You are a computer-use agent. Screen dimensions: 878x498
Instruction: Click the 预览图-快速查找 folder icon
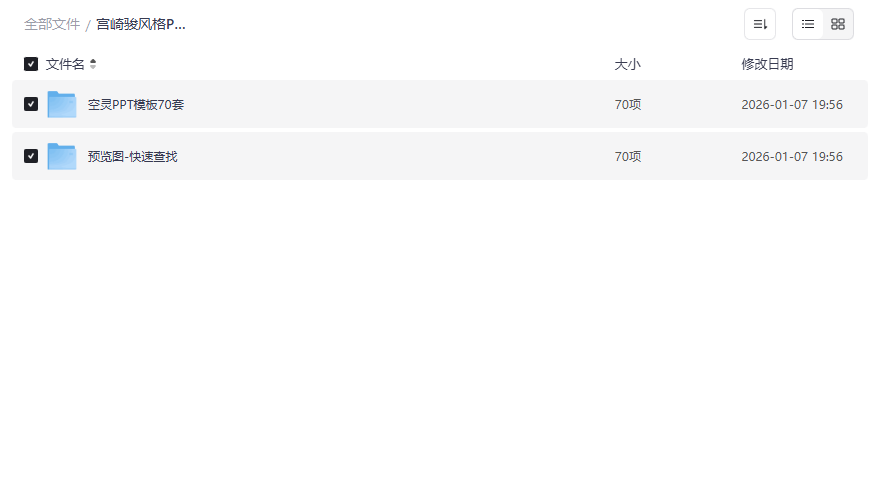(x=62, y=156)
